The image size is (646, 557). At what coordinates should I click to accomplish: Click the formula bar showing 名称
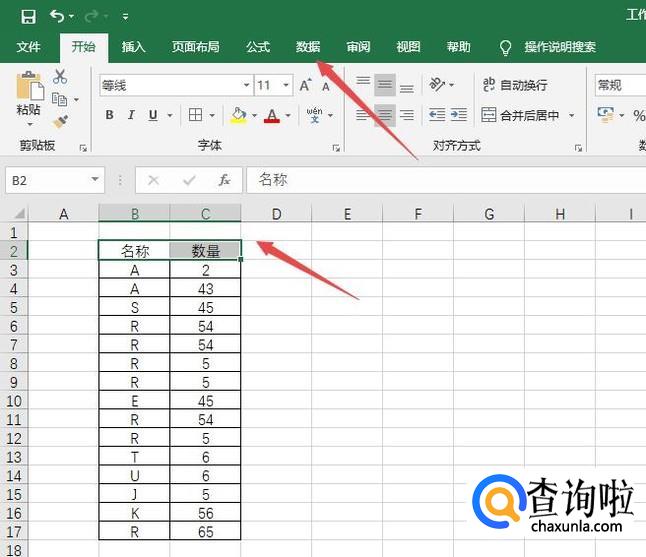pyautogui.click(x=446, y=180)
